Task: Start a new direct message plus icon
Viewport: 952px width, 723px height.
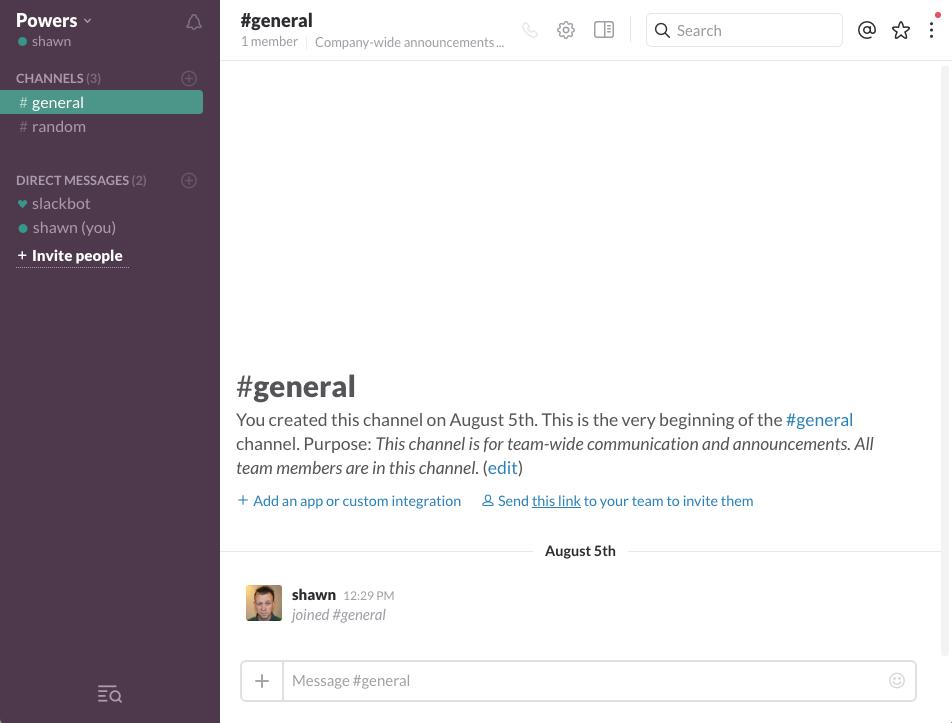Action: [x=189, y=180]
